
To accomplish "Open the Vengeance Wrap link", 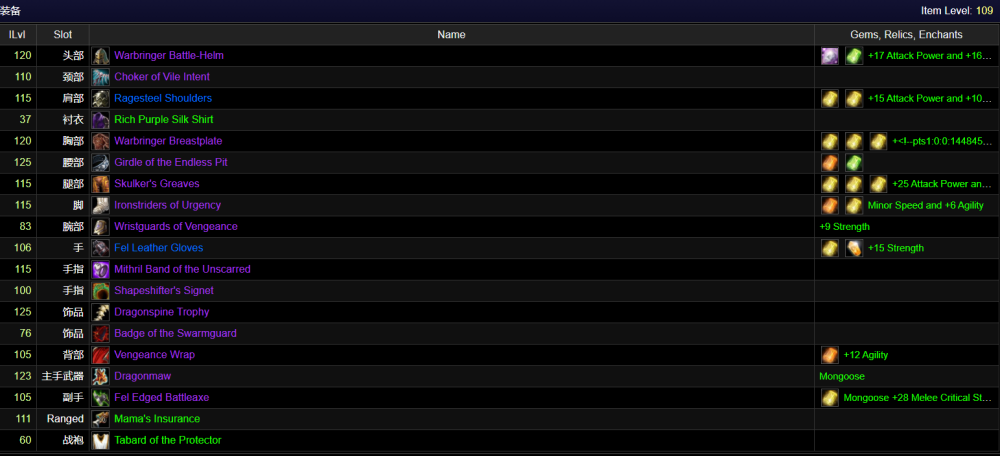I will coord(154,355).
